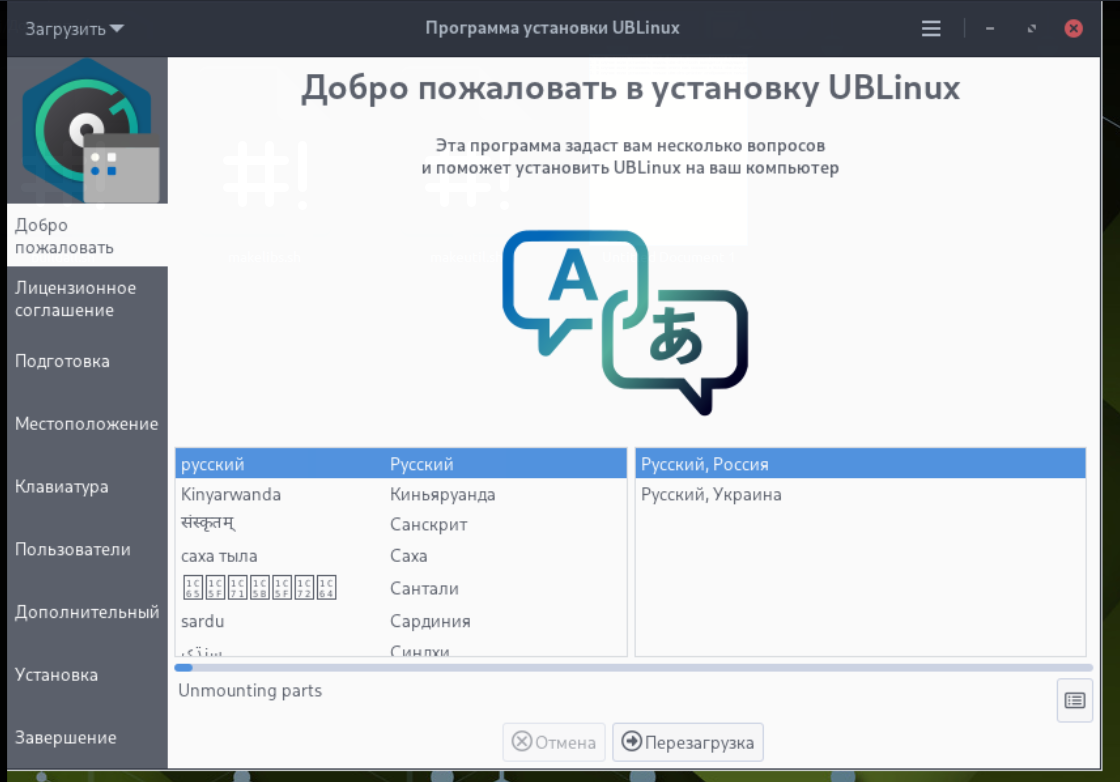The width and height of the screenshot is (1120, 782).
Task: Choose the Санскрит language row
Action: pyautogui.click(x=401, y=525)
